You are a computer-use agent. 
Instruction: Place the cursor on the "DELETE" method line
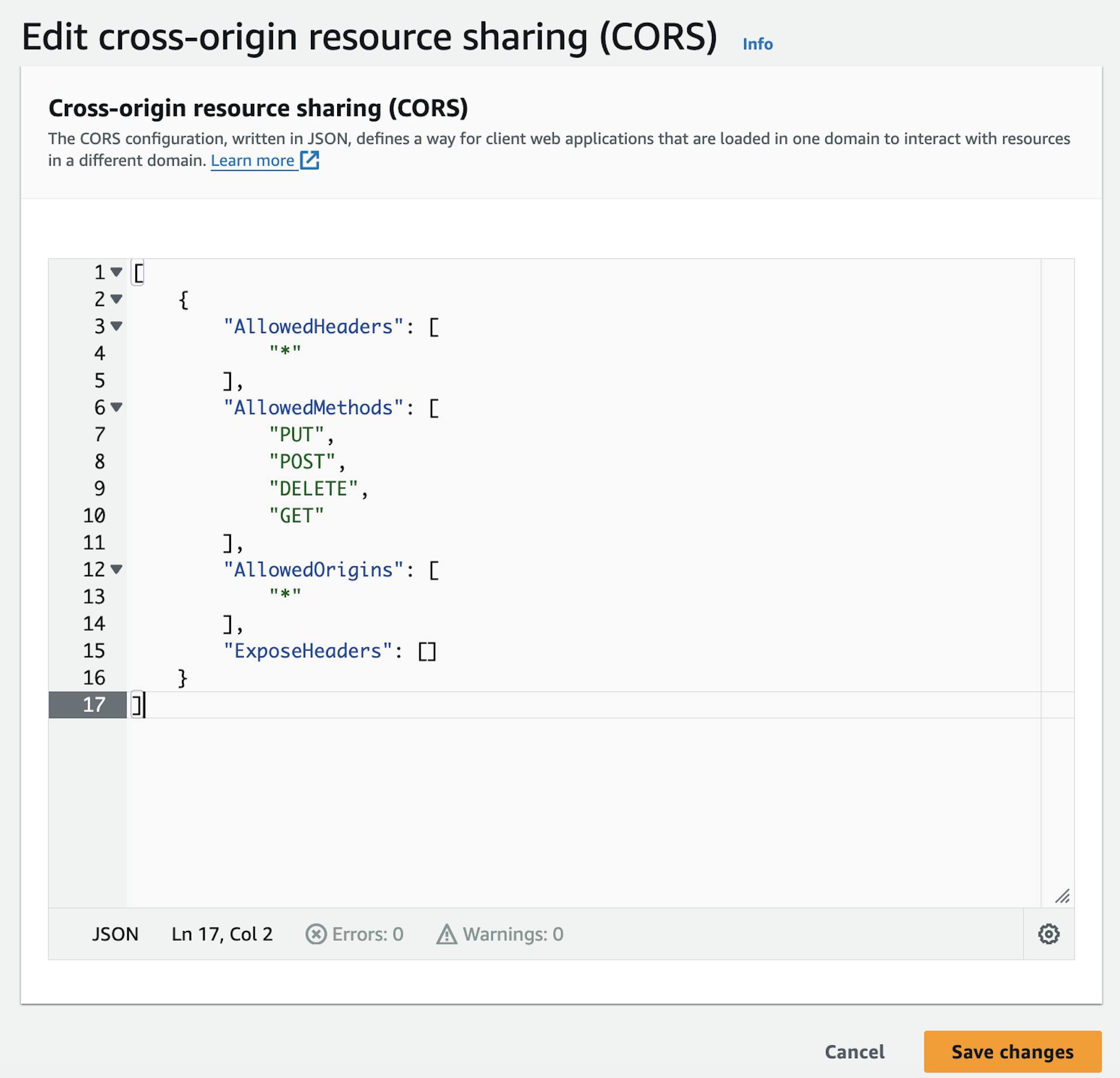tap(314, 489)
